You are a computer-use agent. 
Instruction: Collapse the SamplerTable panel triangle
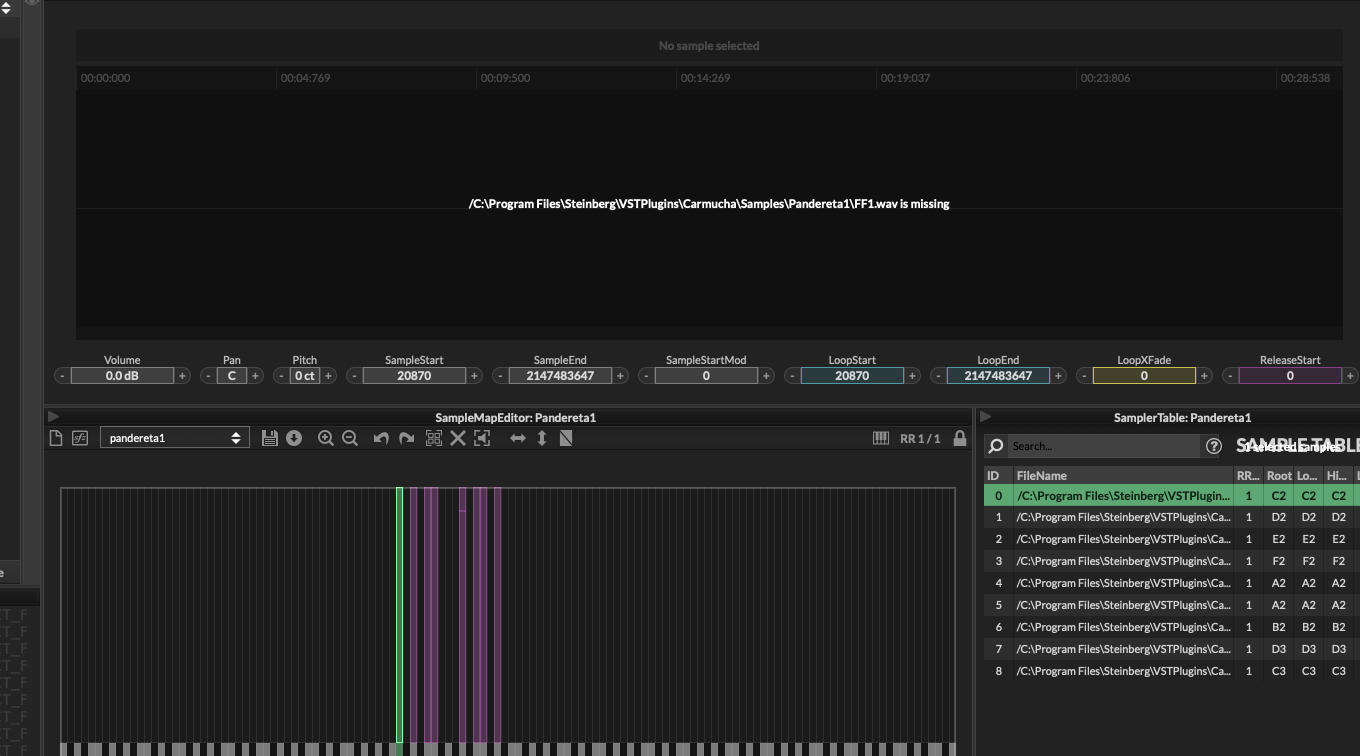pos(986,417)
